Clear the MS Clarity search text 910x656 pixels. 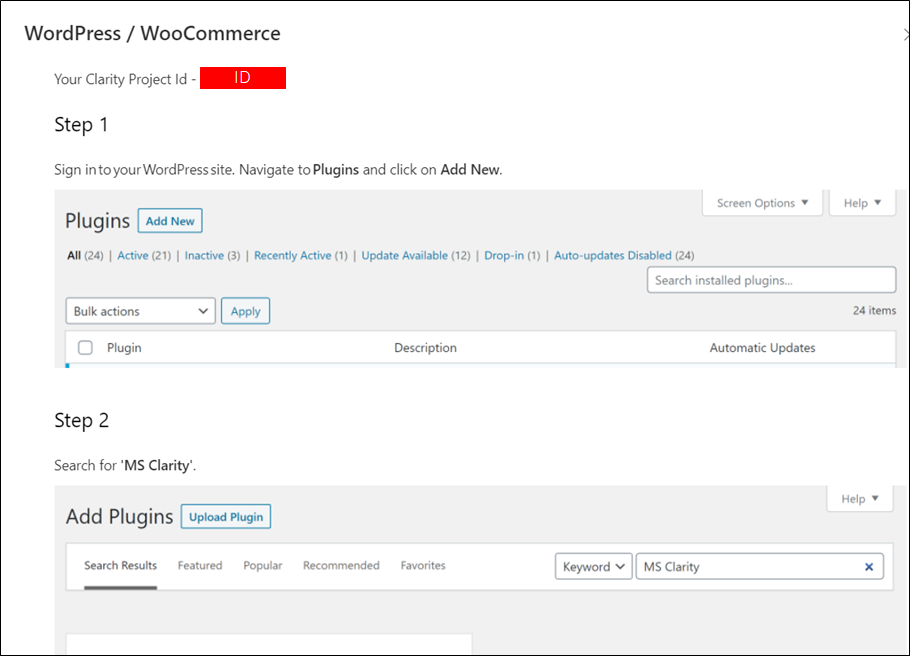point(868,567)
